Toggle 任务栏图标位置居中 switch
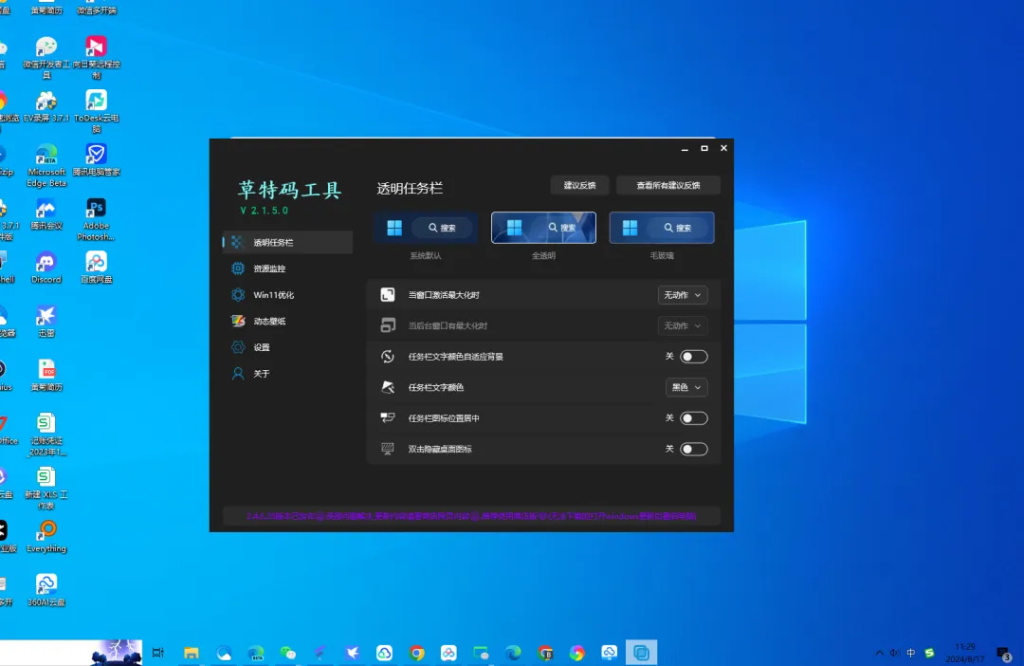The width and height of the screenshot is (1024, 666). click(x=694, y=418)
